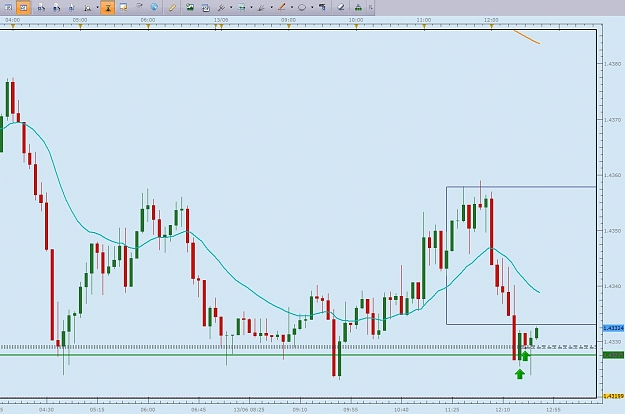Click the green hierarchy tree icon
The height and width of the screenshot is (414, 625).
[x=358, y=7]
